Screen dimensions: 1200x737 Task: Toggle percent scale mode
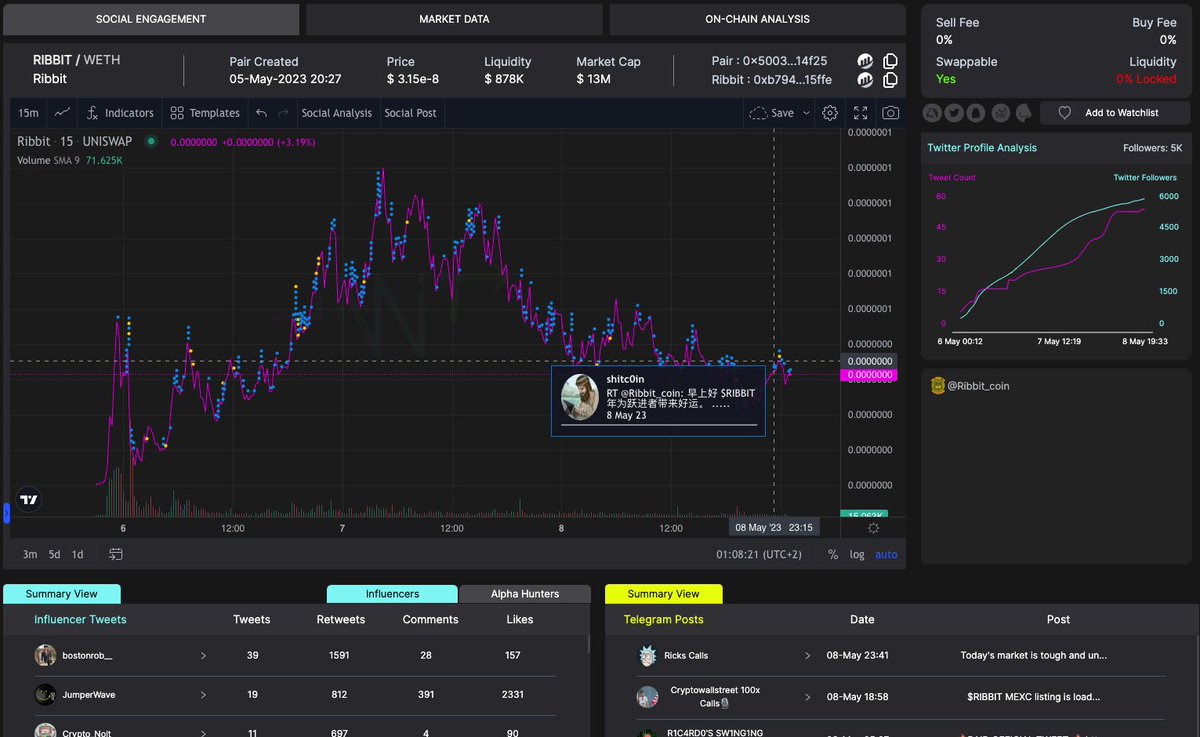pos(833,554)
